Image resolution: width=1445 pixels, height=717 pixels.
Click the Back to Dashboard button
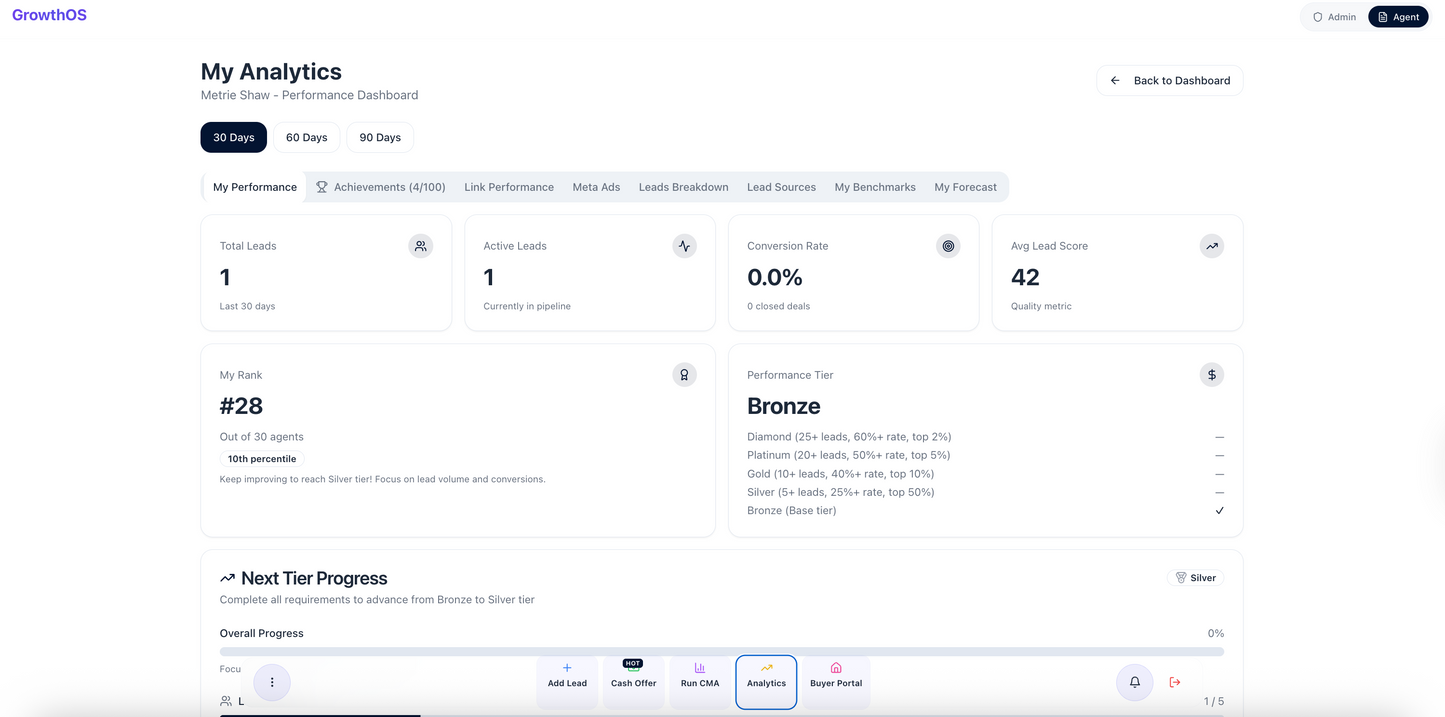tap(1169, 80)
